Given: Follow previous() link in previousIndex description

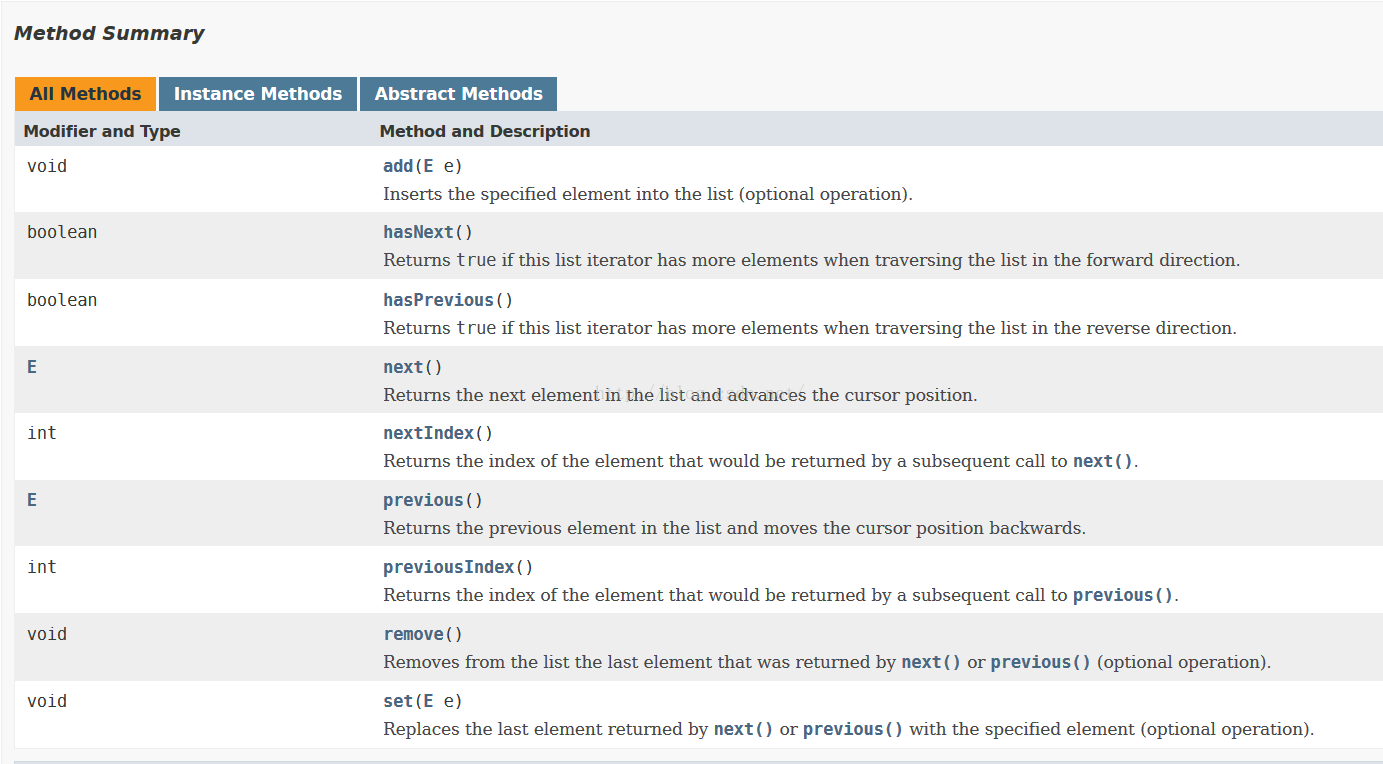Looking at the screenshot, I should [1123, 595].
